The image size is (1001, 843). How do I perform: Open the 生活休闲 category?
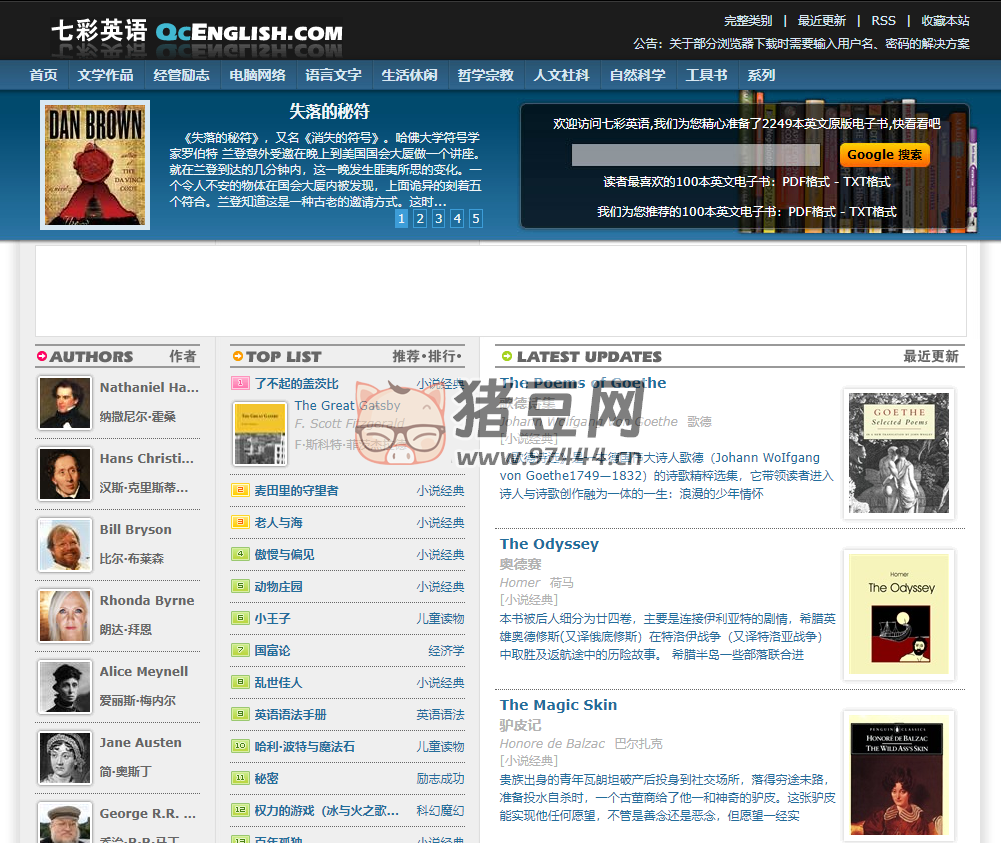click(x=409, y=75)
